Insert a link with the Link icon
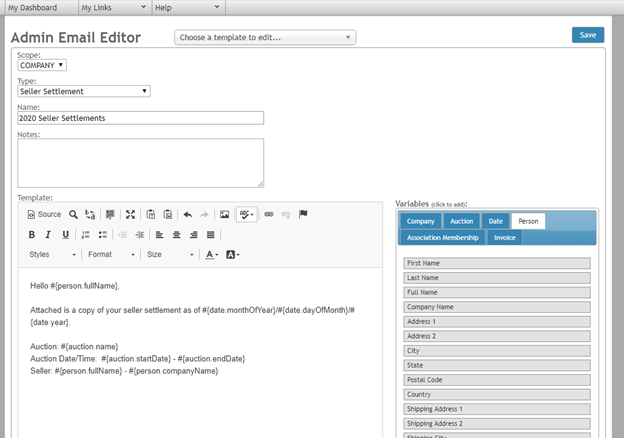624x438 pixels. coord(269,214)
